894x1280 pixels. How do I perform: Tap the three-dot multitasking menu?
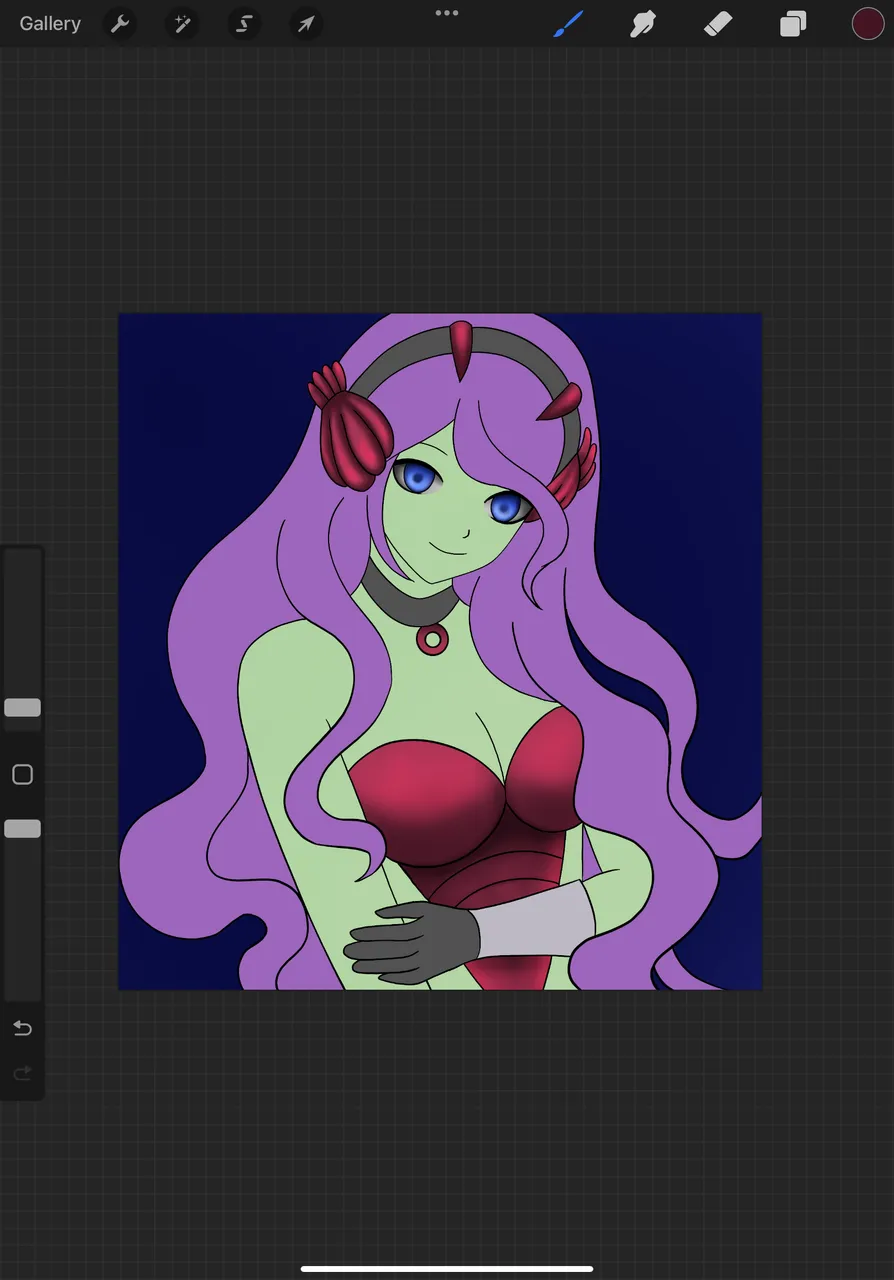point(447,13)
